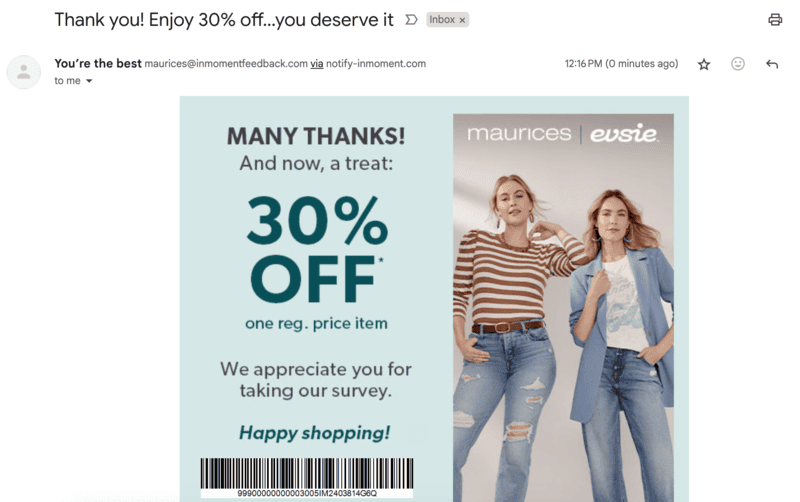The image size is (800, 502).
Task: Remove the Inbox label with the x
Action: 462,20
